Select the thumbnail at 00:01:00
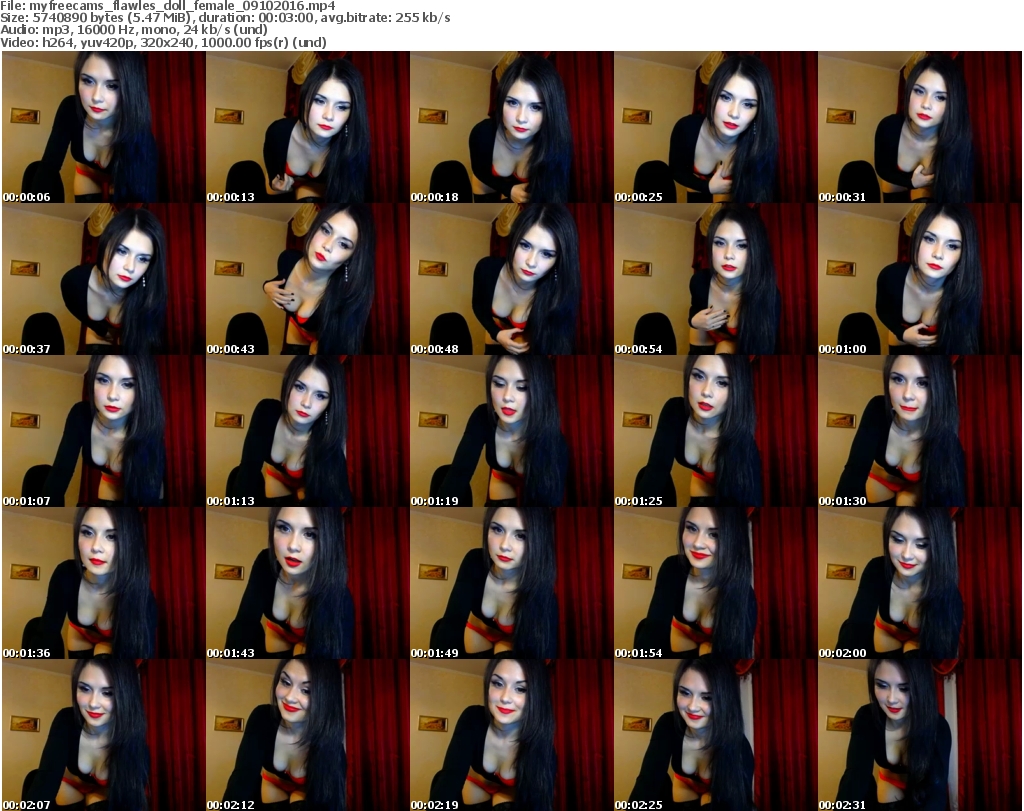The width and height of the screenshot is (1024, 811). tap(919, 279)
